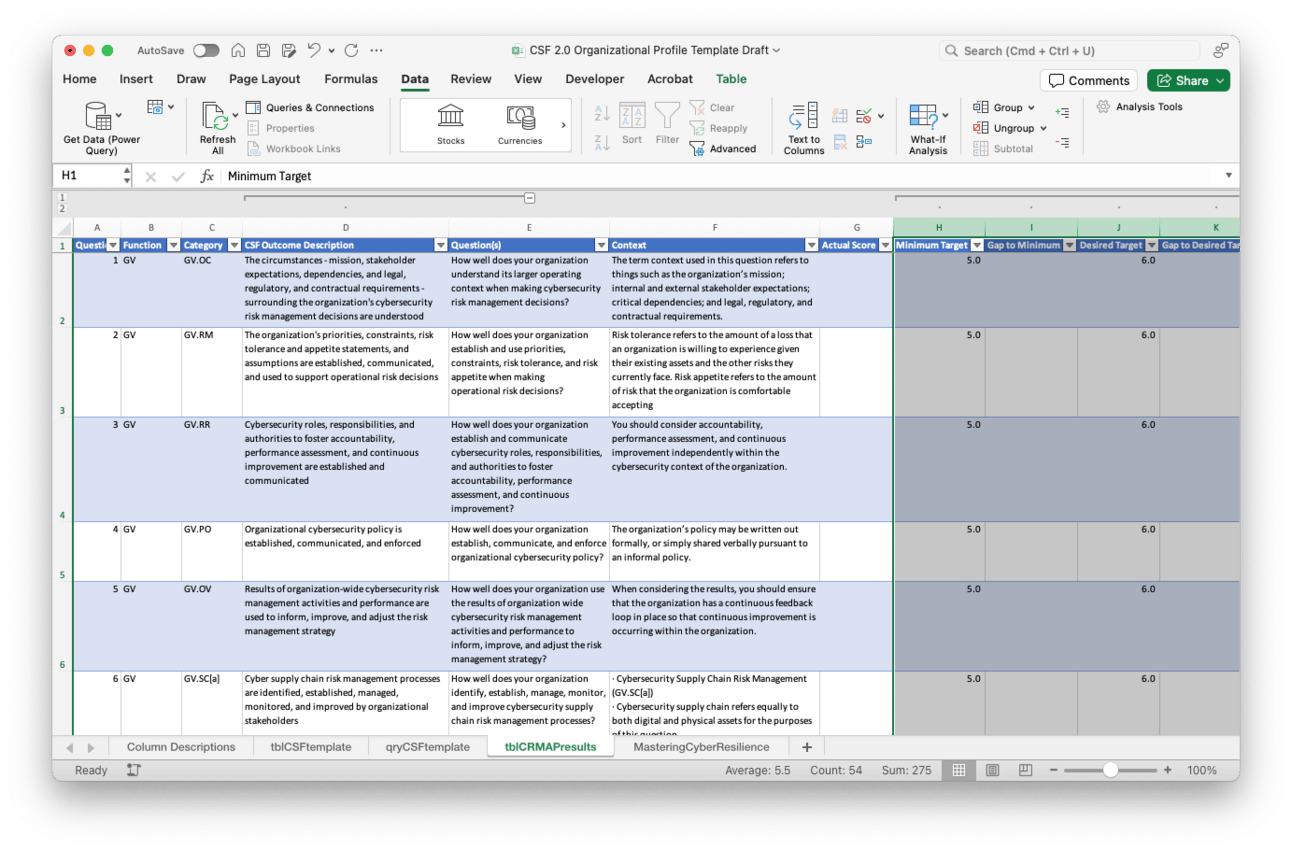
Task: Open the Actual Score filter dropdown
Action: [x=884, y=245]
